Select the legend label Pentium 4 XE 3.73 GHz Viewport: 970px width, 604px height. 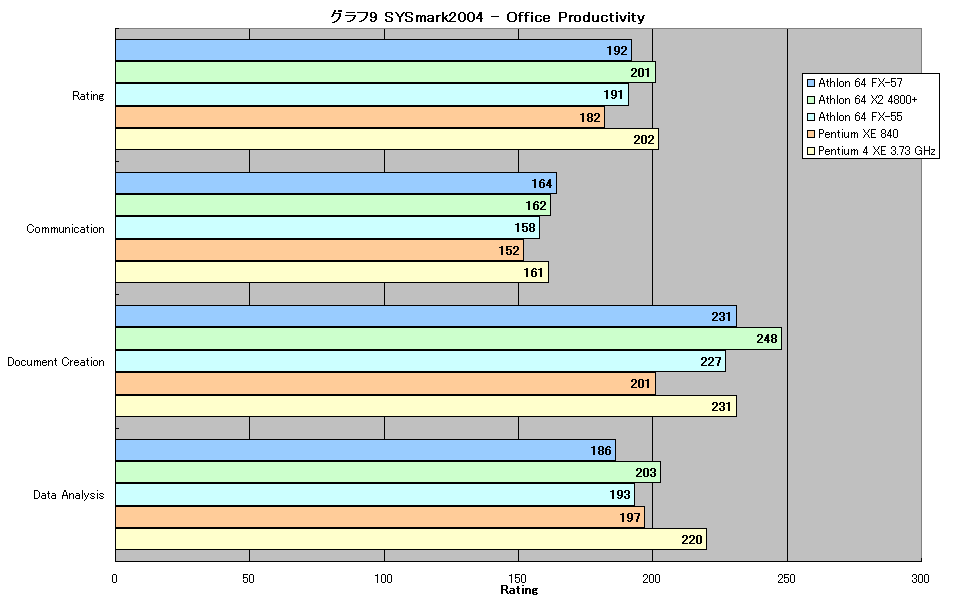click(877, 151)
